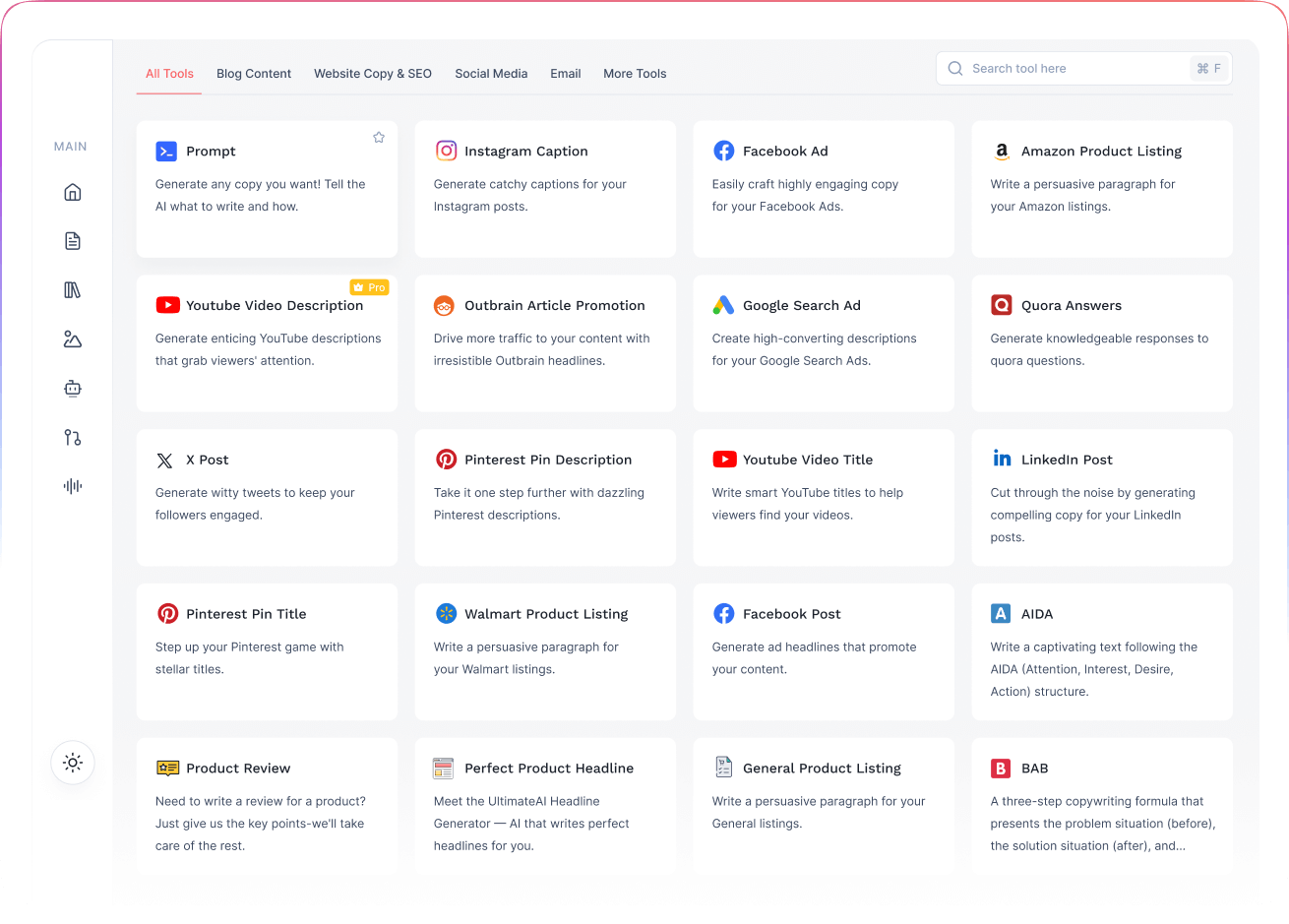Favorite the Prompt tool with star

point(379,138)
